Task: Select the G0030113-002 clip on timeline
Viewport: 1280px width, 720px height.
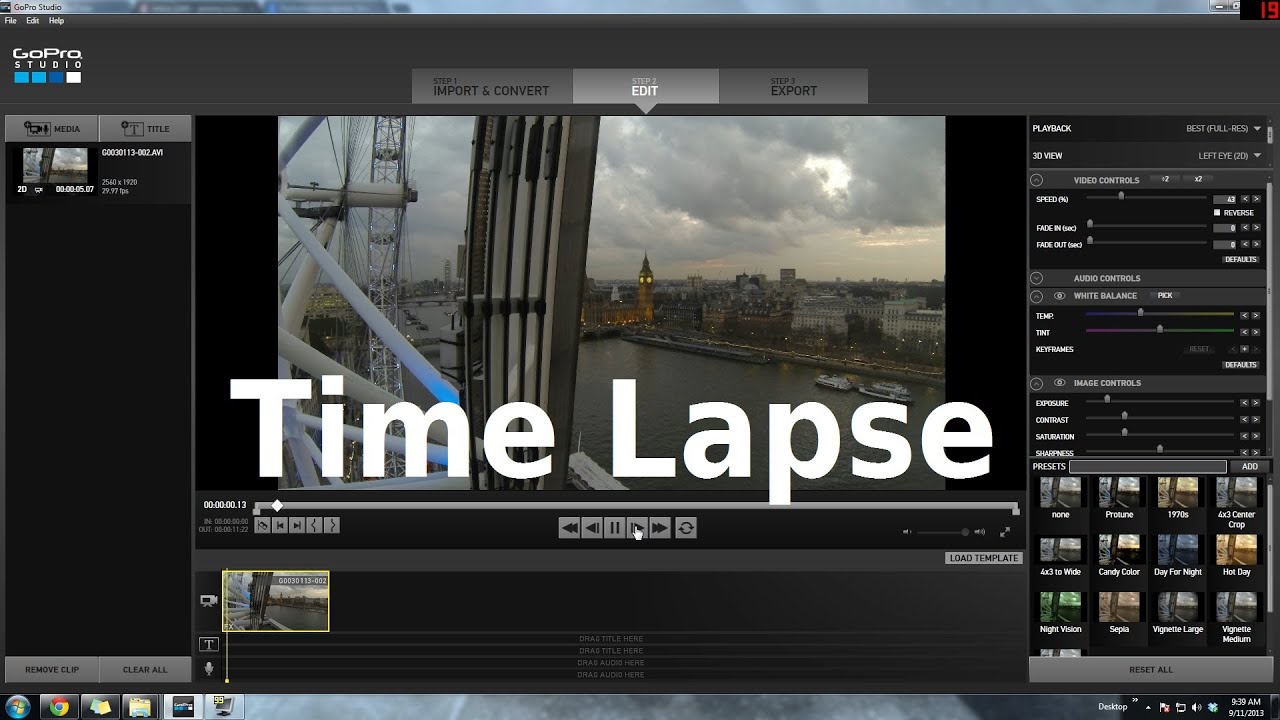Action: pos(276,601)
